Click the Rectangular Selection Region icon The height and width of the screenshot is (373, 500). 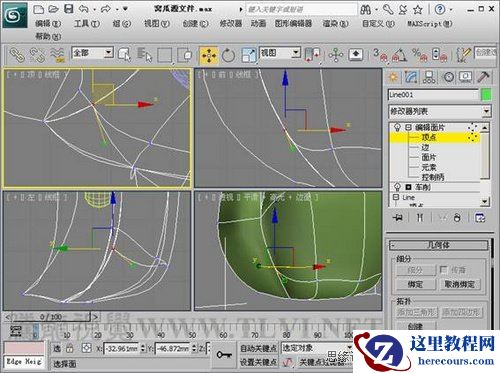[165, 55]
